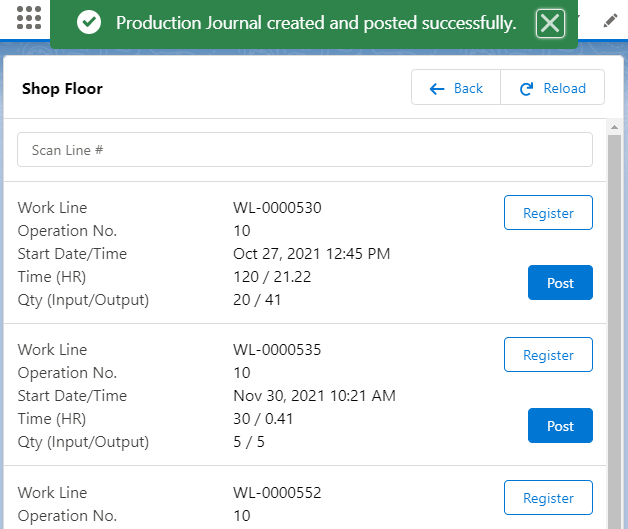
Task: Select the WL-0000530 text
Action: coord(277,208)
